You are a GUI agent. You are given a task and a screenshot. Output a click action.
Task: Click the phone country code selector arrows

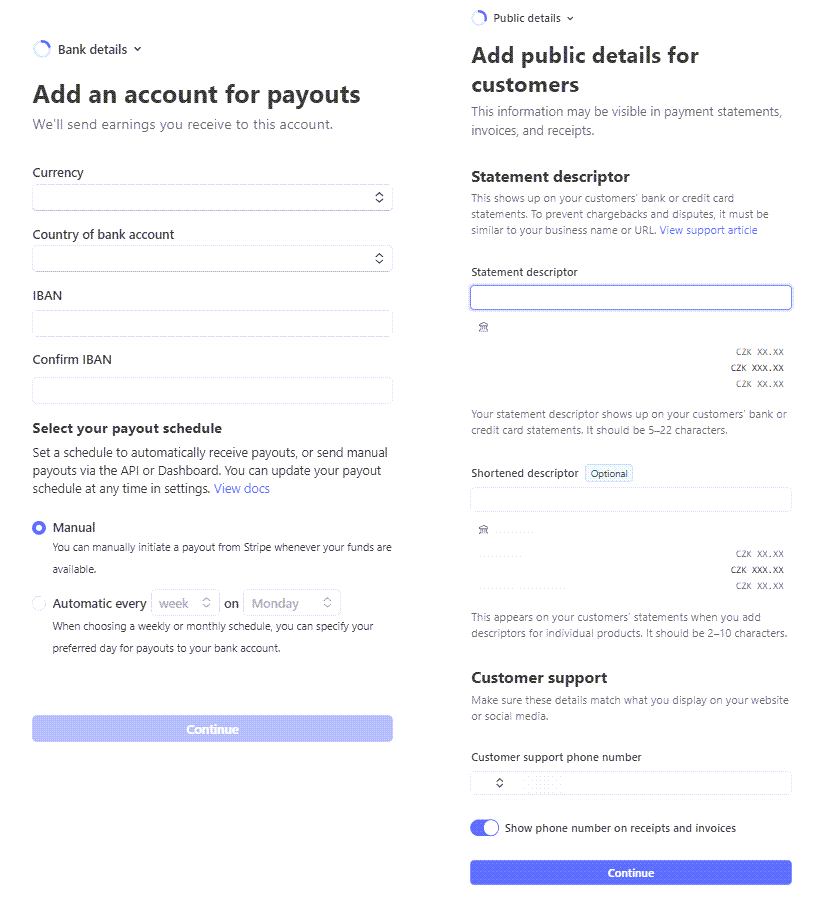500,783
